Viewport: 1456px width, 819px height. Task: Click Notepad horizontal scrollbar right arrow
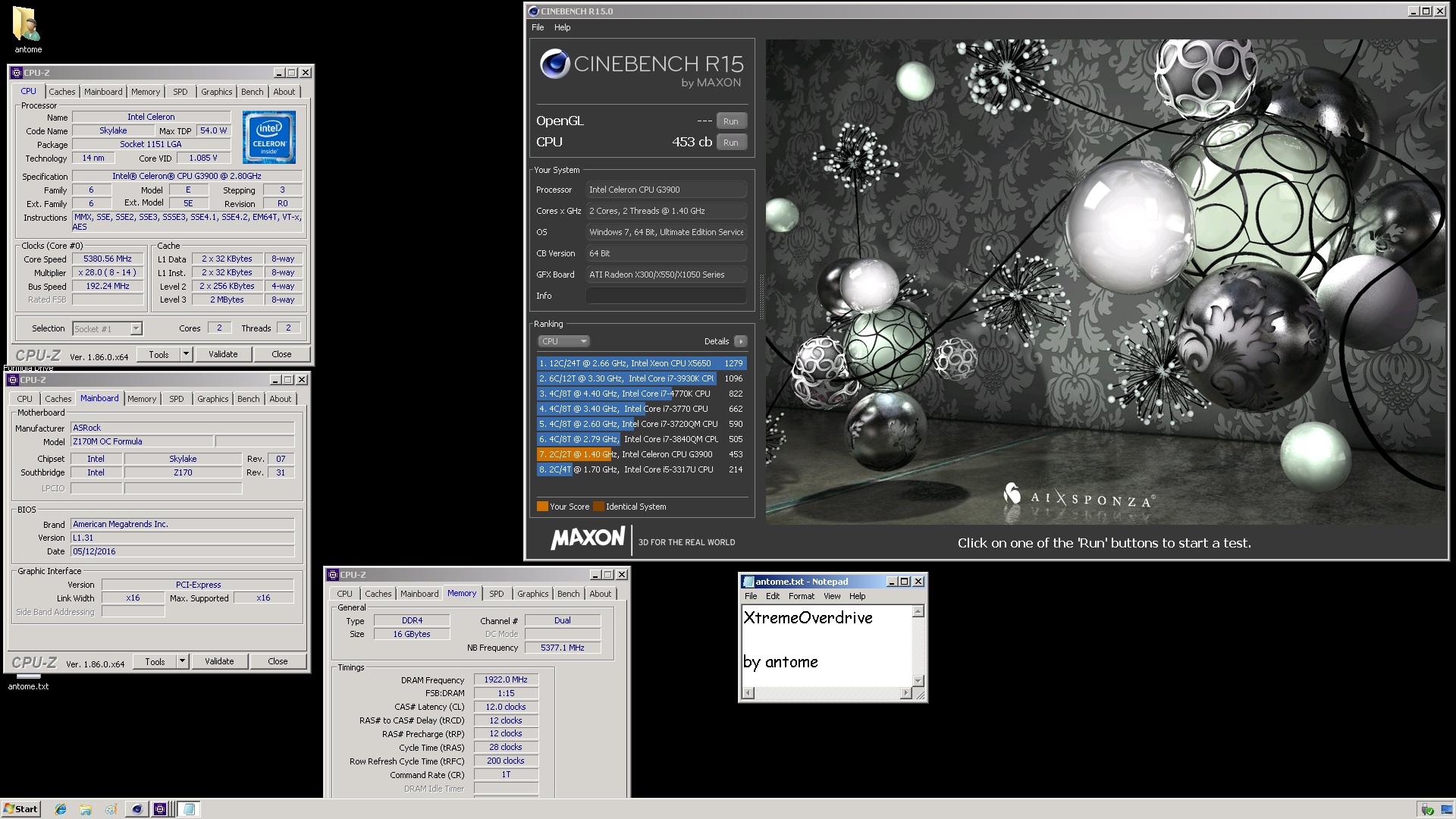[905, 693]
